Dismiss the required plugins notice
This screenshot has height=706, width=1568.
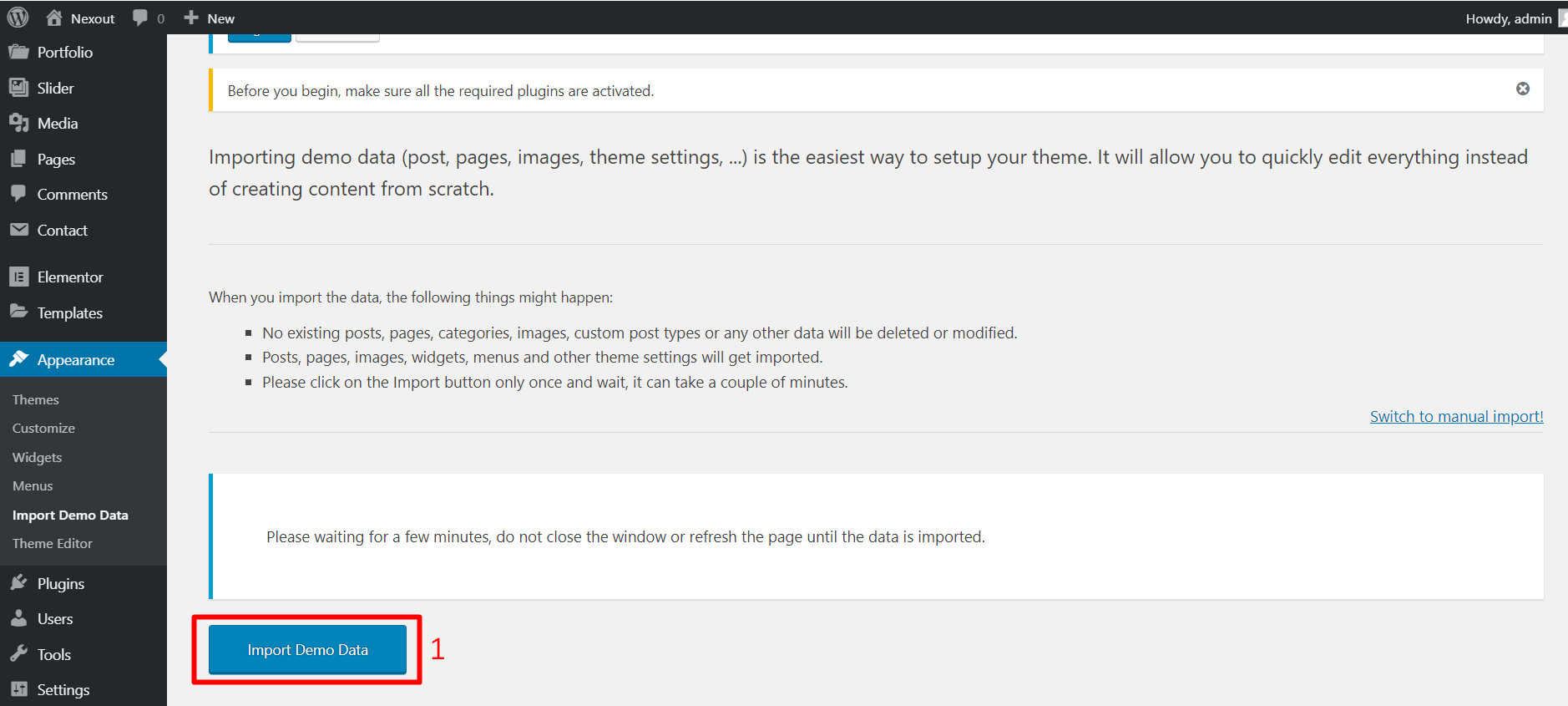(1523, 89)
